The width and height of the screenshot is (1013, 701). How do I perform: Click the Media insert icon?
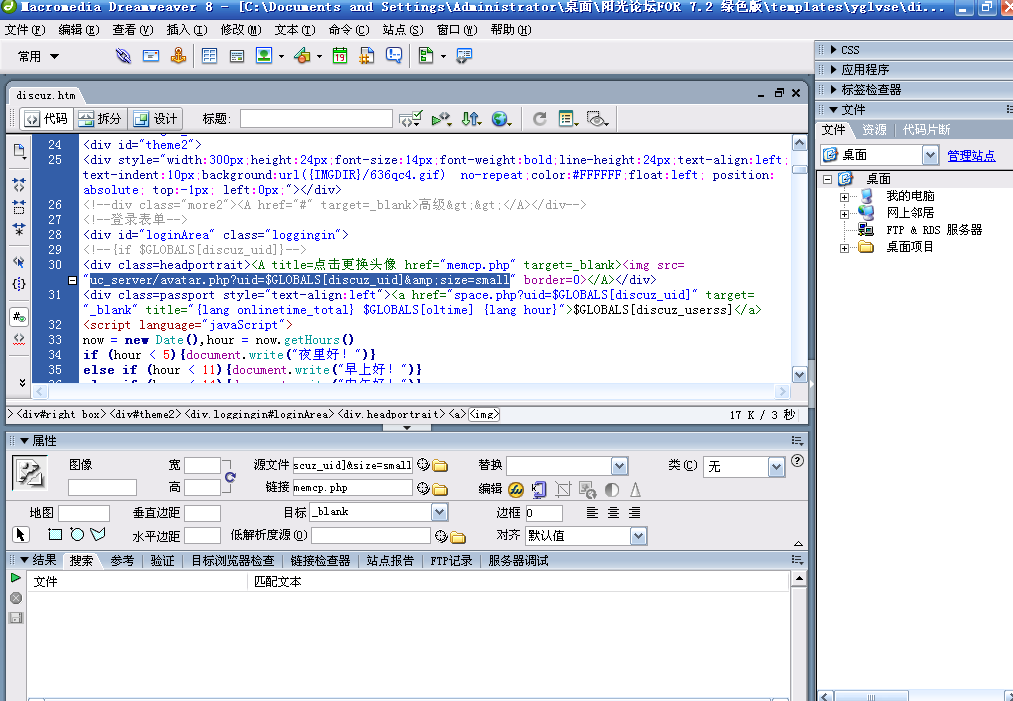[302, 56]
